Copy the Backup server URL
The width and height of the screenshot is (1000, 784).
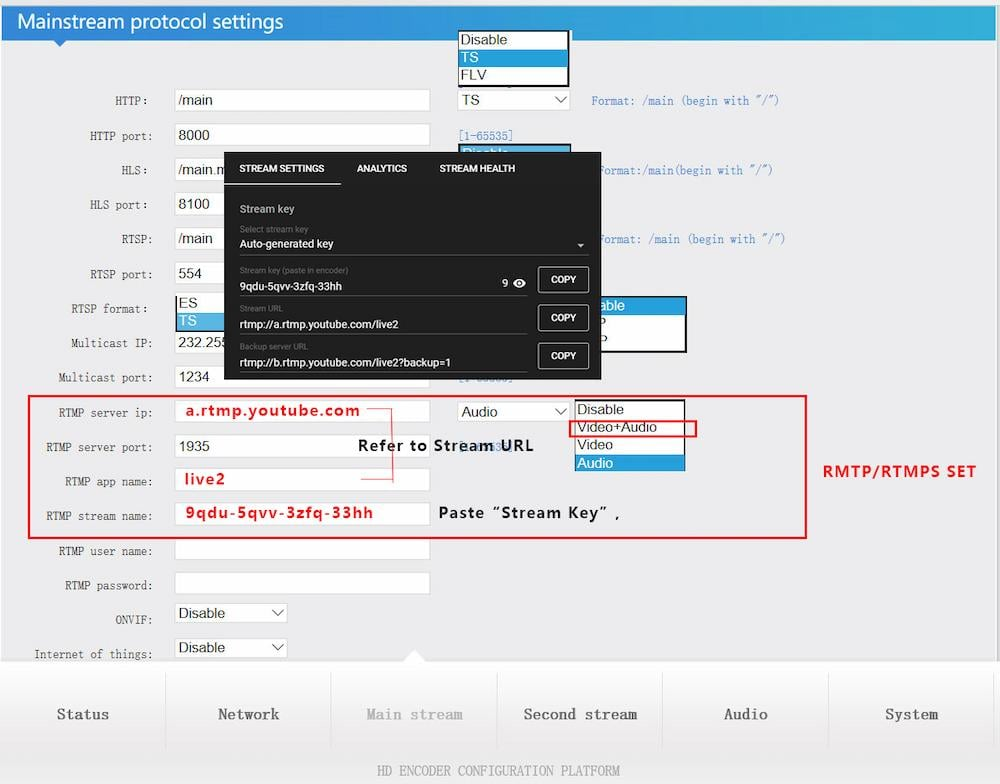[x=562, y=355]
